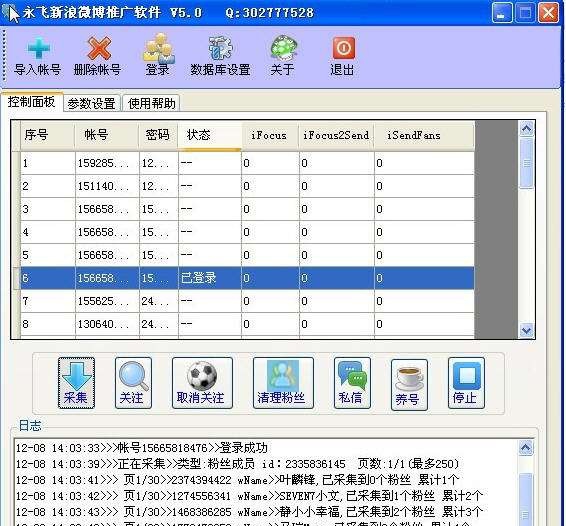Screen dimensions: 566x526
Task: Click the 正在采集 log line
Action: pyautogui.click(x=238, y=464)
